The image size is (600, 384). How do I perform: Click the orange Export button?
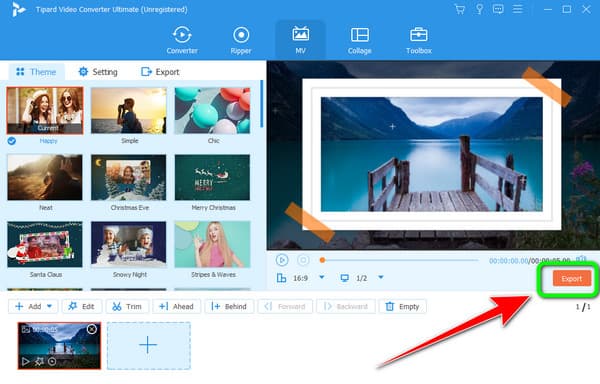pyautogui.click(x=572, y=279)
